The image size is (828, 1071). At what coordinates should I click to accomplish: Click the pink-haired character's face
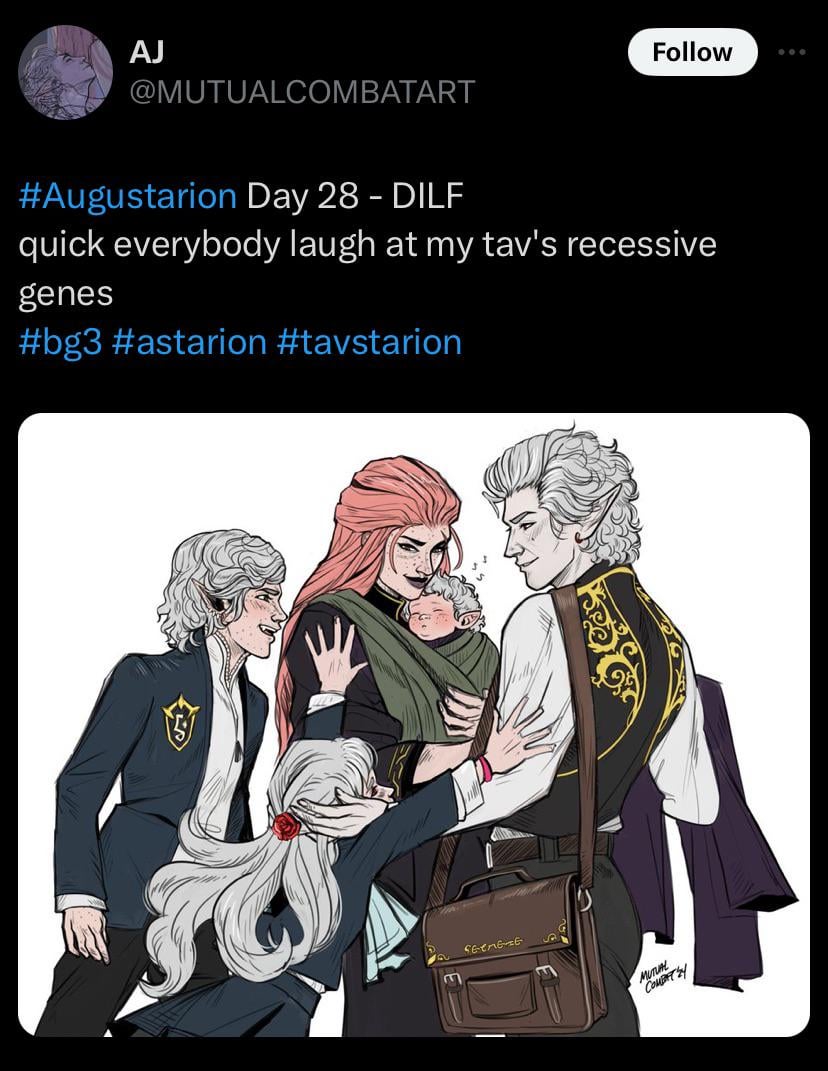(x=414, y=559)
